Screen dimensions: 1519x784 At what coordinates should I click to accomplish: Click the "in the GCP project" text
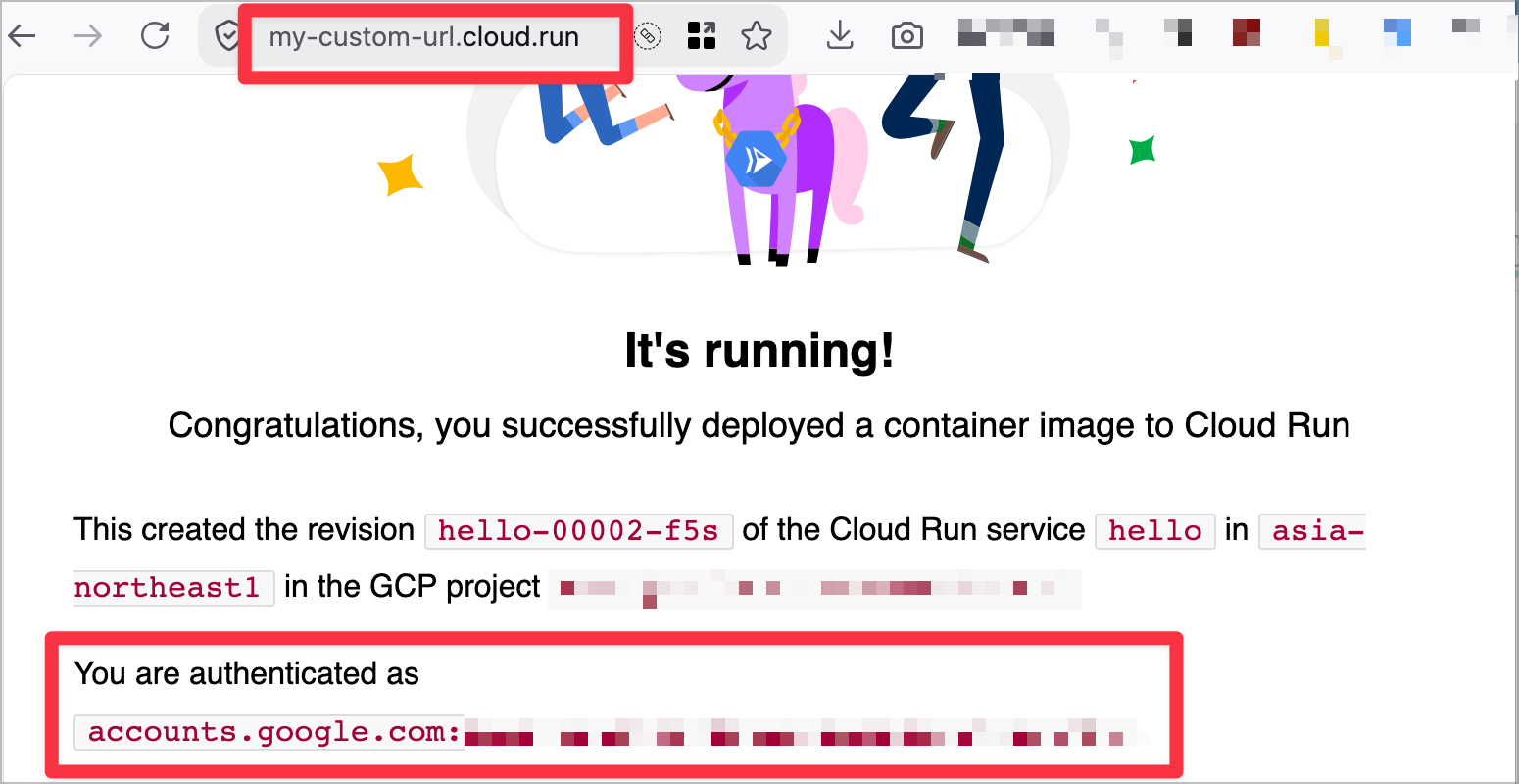click(412, 587)
